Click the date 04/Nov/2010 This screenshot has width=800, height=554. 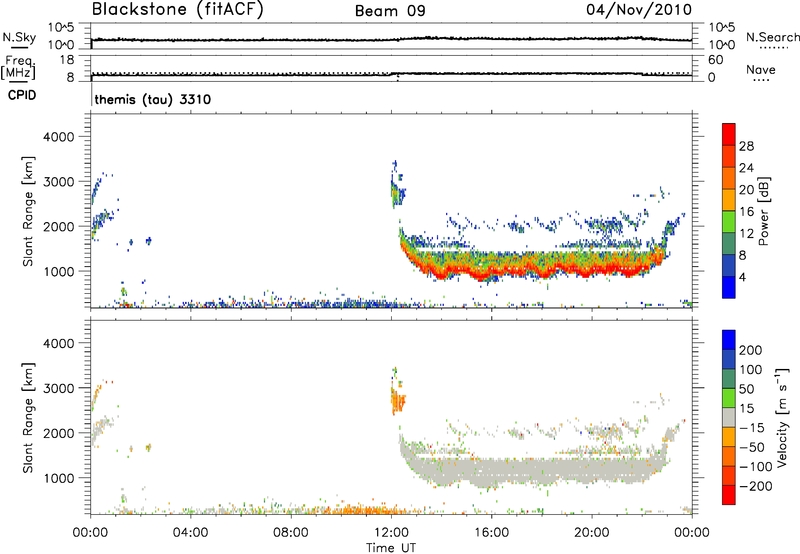click(639, 9)
